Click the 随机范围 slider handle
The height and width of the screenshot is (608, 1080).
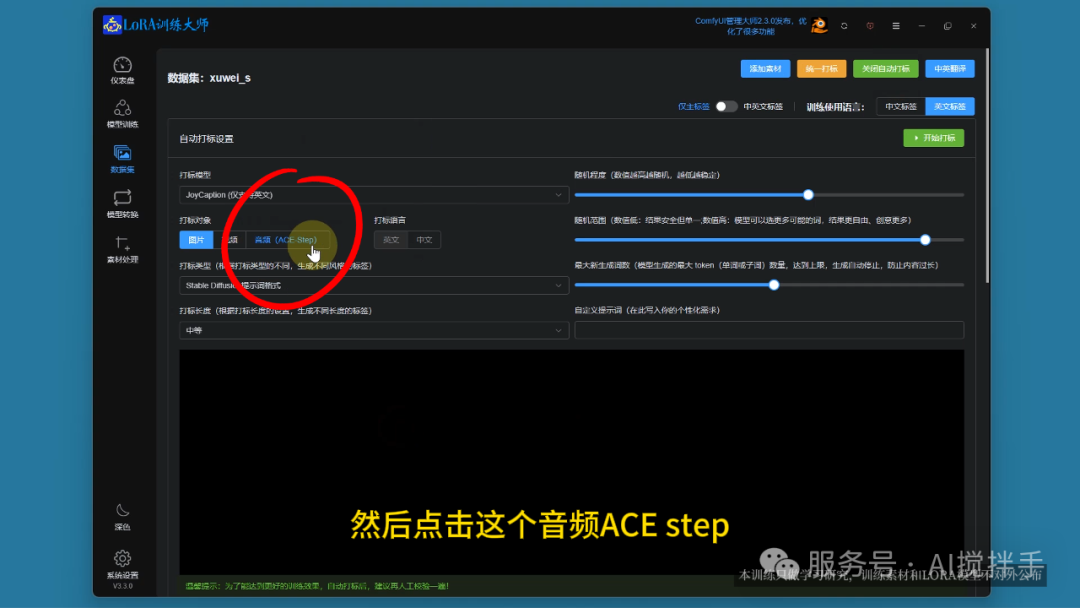[x=925, y=240]
